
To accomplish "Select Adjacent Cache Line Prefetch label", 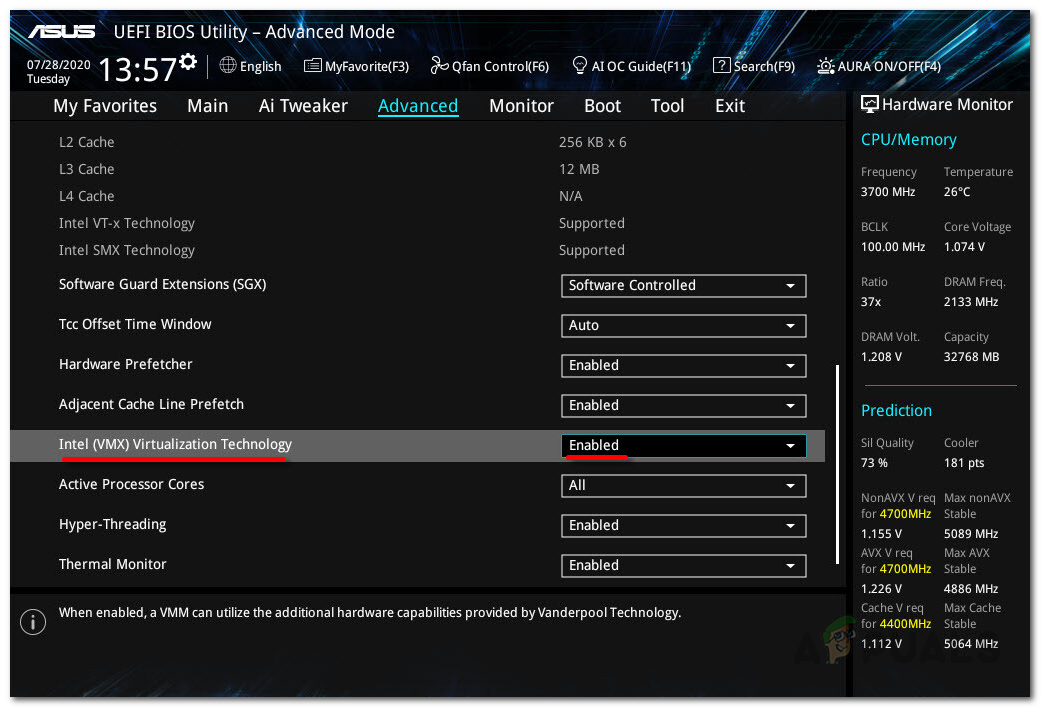I will click(151, 404).
